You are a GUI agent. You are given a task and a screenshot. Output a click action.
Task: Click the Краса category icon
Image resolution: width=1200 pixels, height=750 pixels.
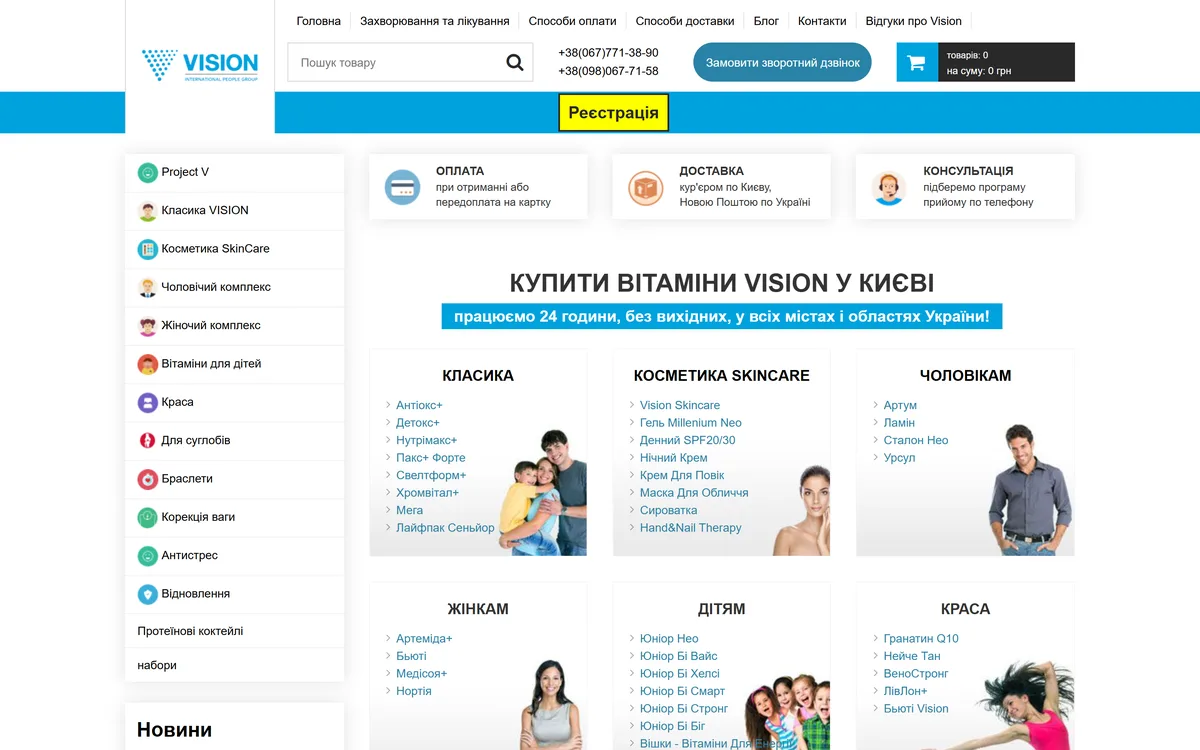(x=148, y=402)
